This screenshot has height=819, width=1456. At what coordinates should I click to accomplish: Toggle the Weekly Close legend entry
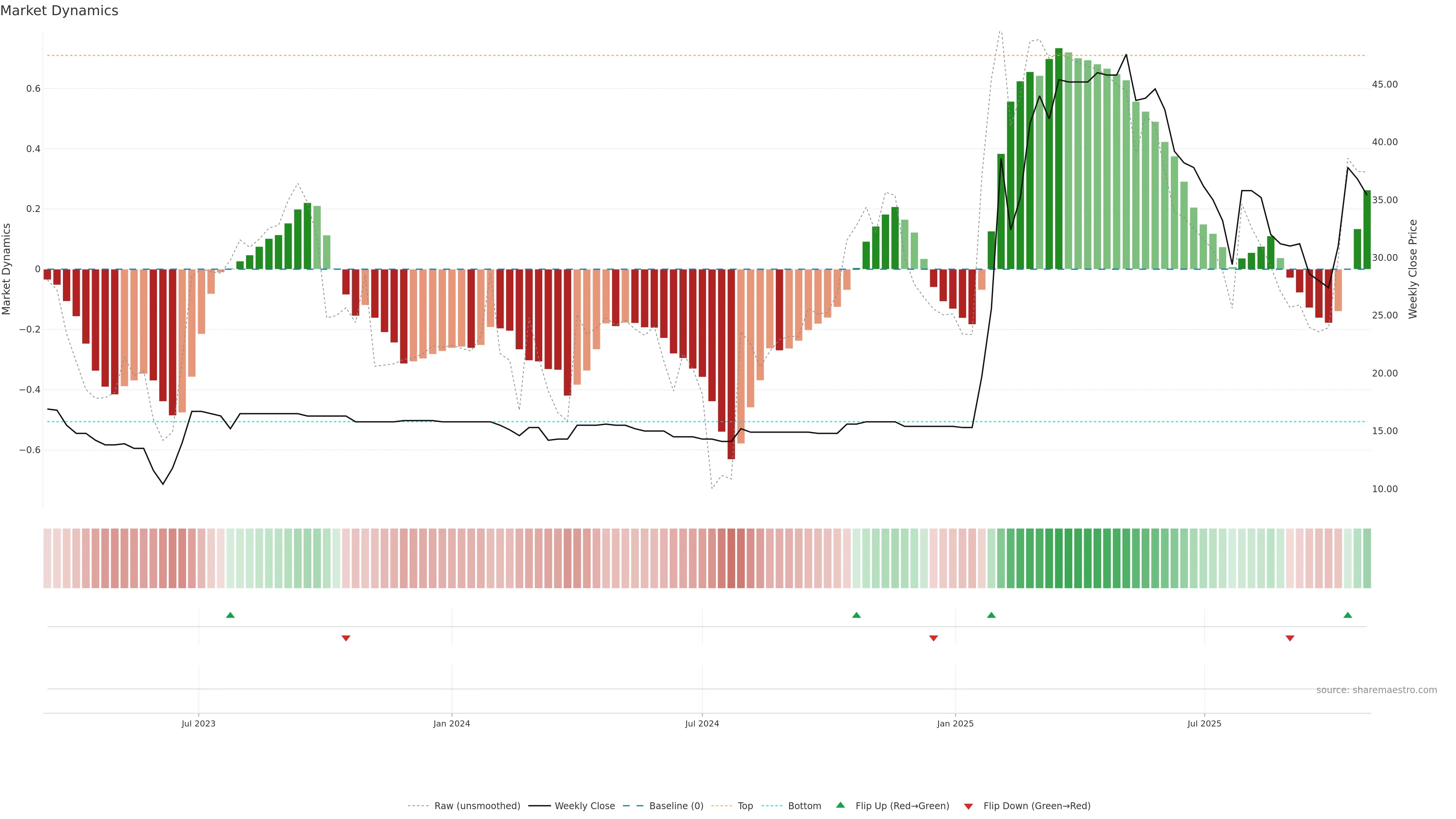(x=584, y=805)
